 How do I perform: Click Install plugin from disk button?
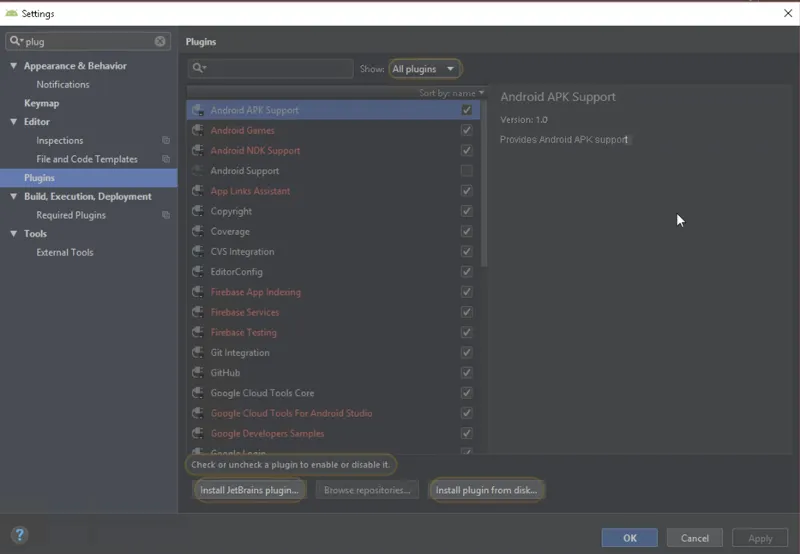tap(486, 490)
